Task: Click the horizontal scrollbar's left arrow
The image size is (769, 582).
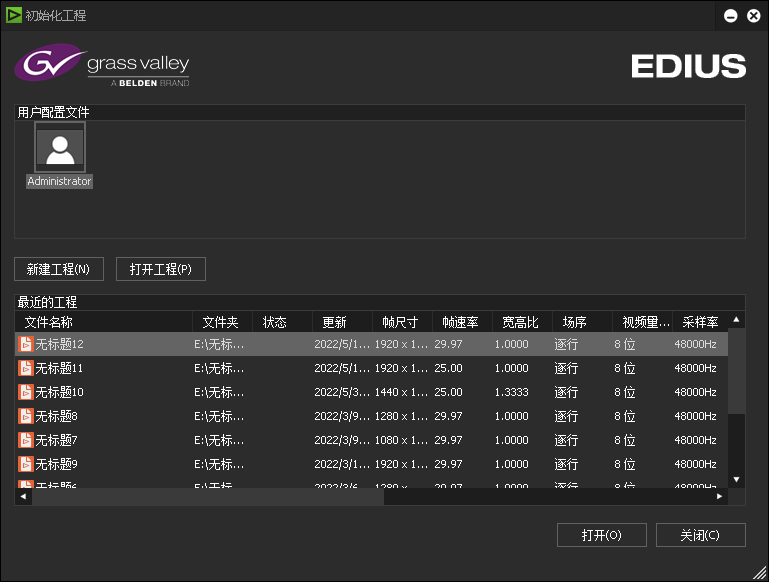Action: 23,496
